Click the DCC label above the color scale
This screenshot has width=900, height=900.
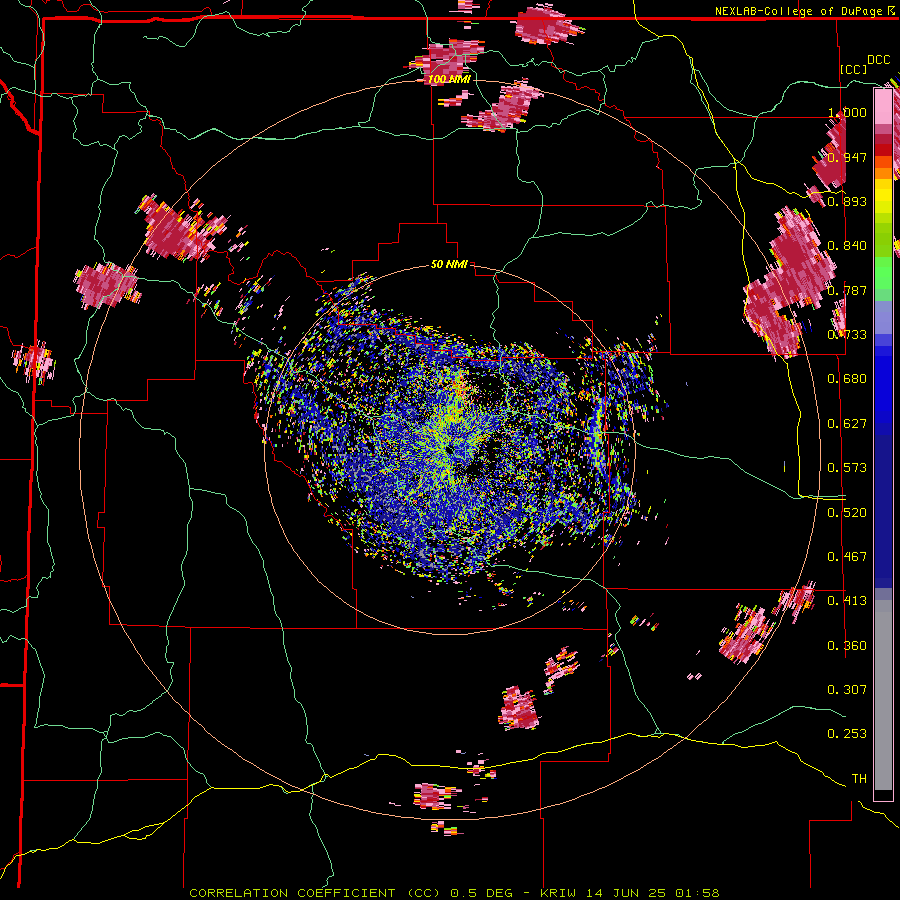(878, 60)
